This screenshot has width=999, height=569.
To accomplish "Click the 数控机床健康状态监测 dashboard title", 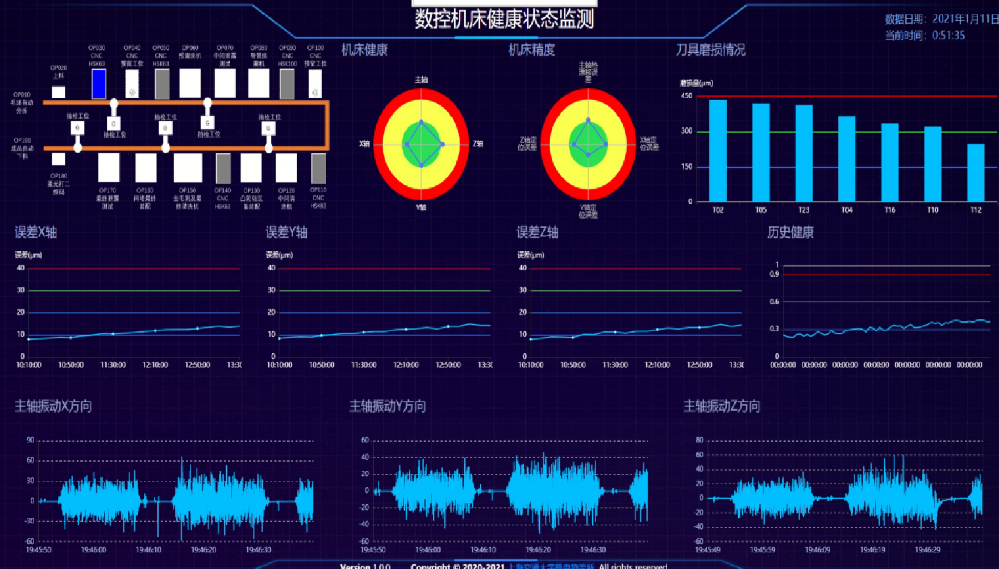I will tap(504, 19).
